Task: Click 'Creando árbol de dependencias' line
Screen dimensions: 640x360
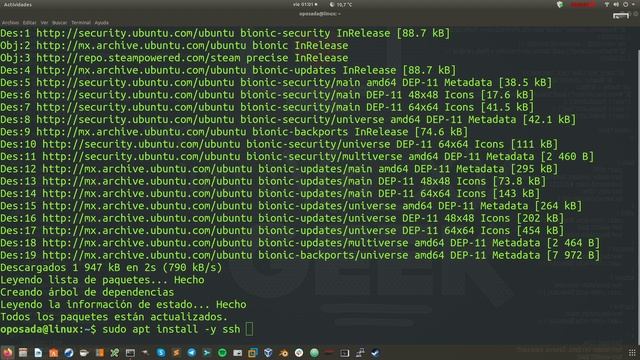Action: pos(87,292)
